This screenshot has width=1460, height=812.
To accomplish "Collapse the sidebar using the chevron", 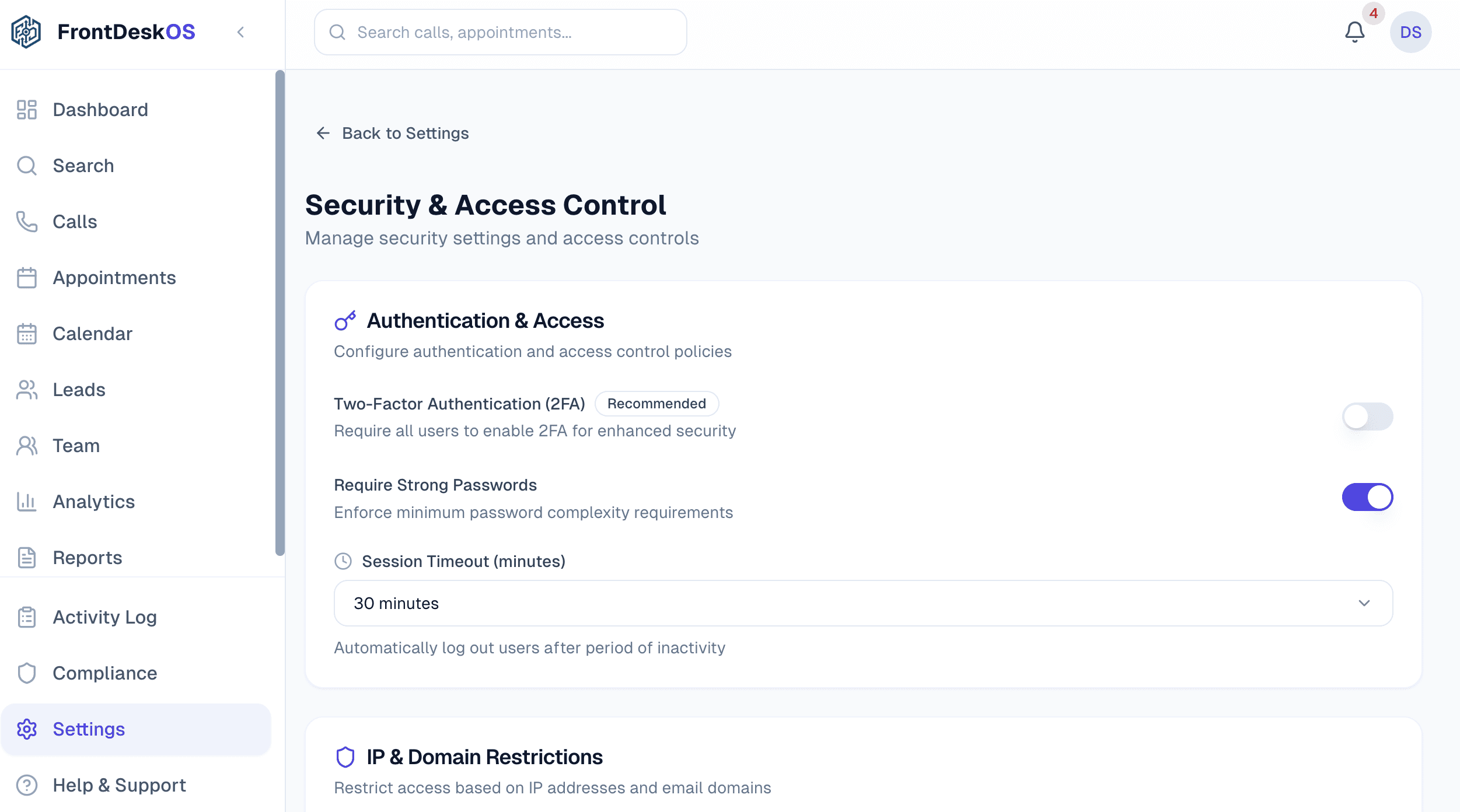I will tap(241, 32).
